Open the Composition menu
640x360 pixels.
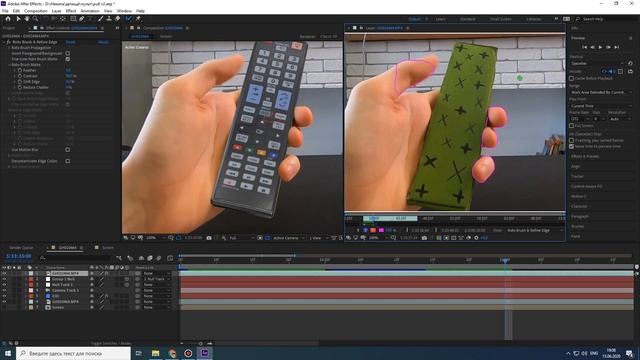pyautogui.click(x=36, y=11)
